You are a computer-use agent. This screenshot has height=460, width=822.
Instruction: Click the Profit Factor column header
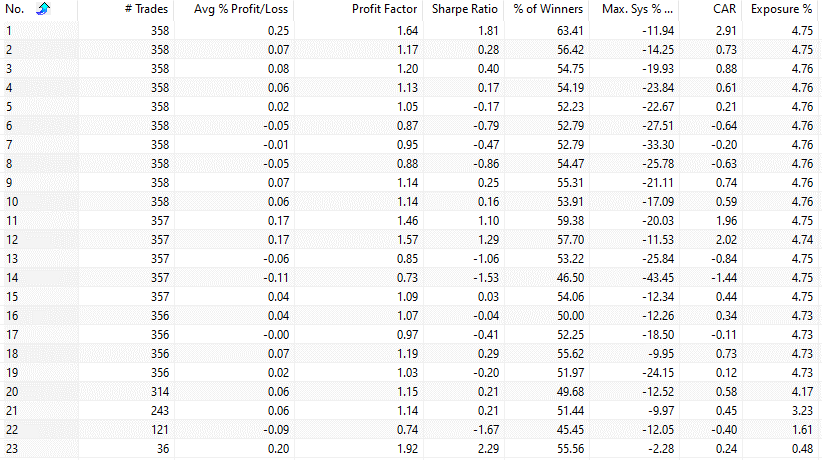pos(384,9)
